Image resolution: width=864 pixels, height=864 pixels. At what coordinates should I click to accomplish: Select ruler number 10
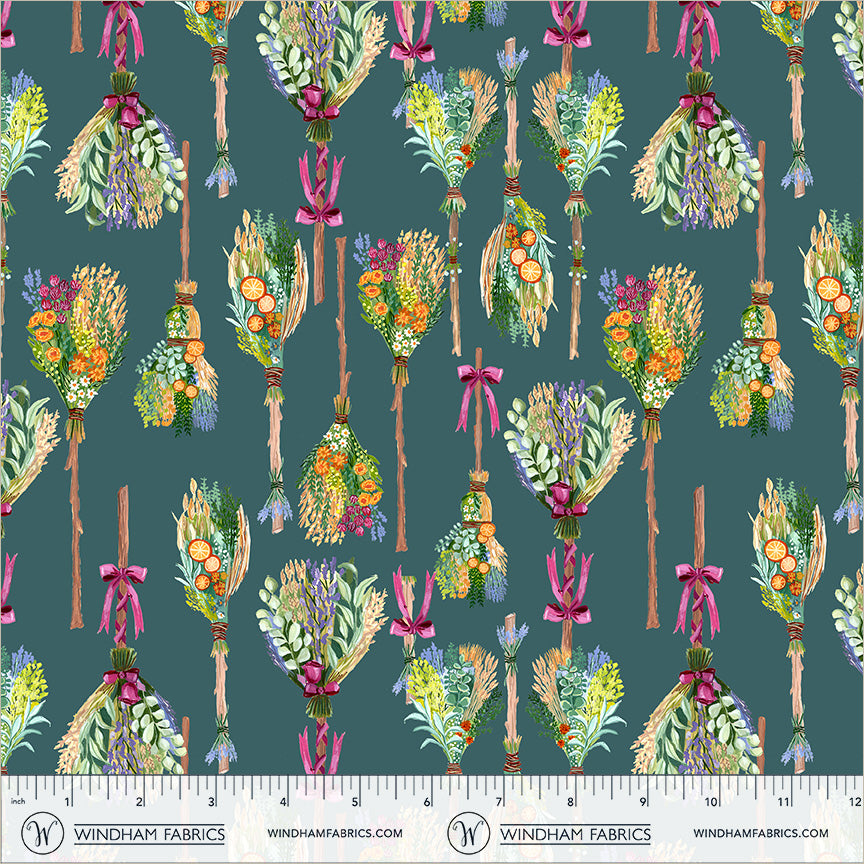(711, 801)
